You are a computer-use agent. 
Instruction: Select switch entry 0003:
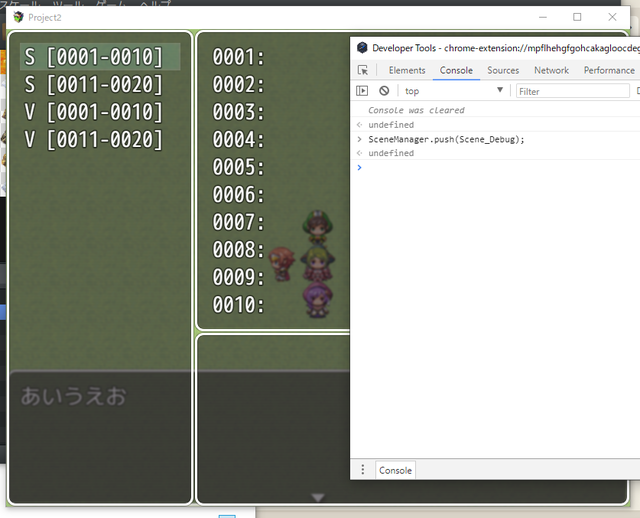238,111
